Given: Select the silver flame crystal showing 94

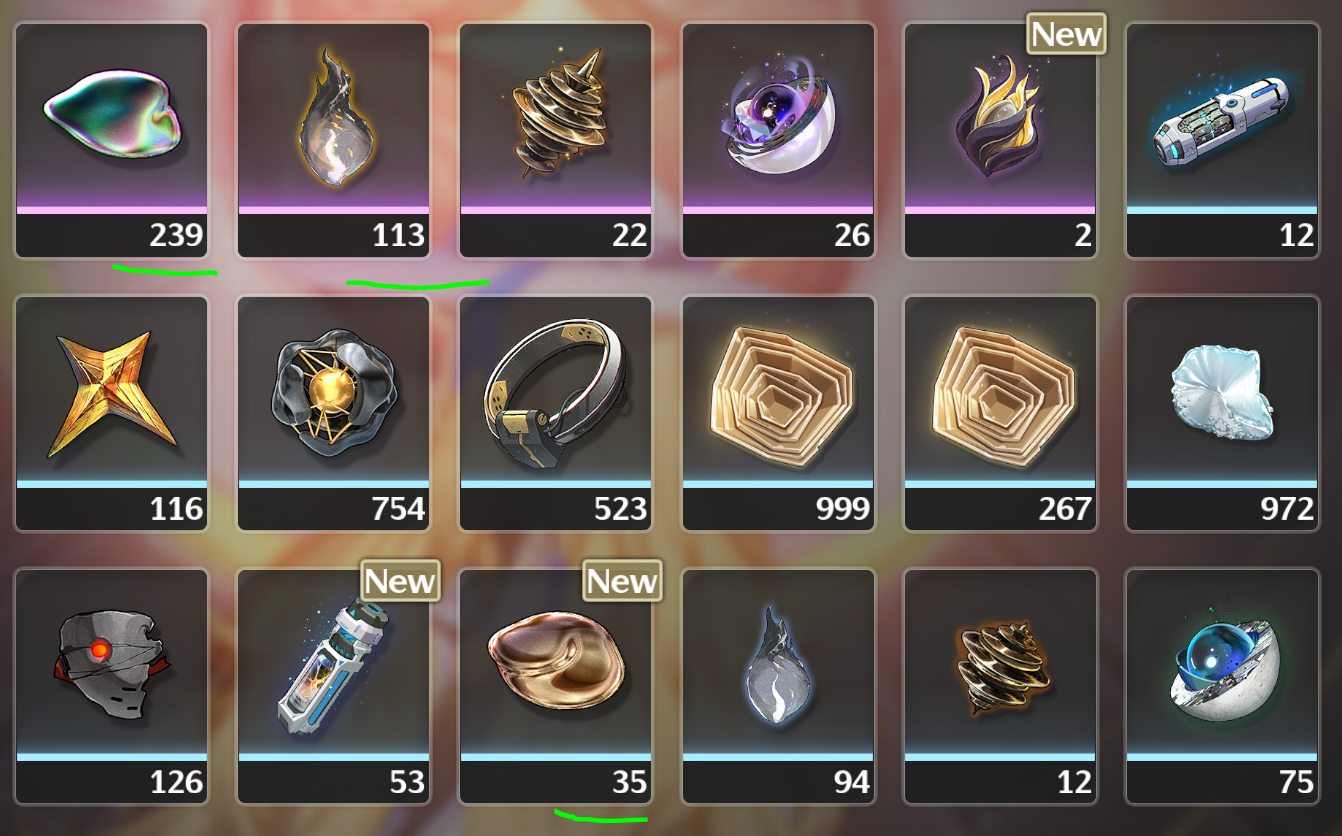Looking at the screenshot, I should click(778, 686).
